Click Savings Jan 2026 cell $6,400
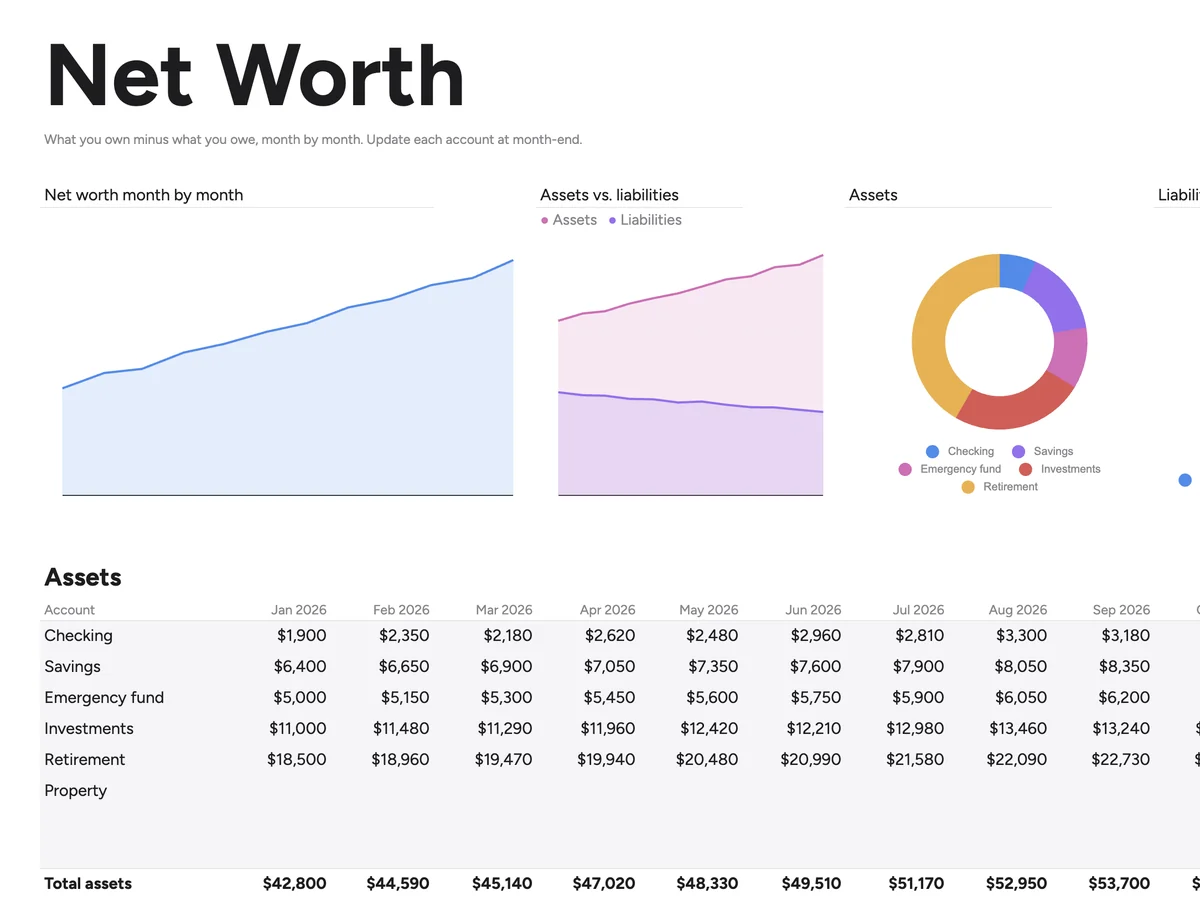1200x900 pixels. tap(300, 667)
